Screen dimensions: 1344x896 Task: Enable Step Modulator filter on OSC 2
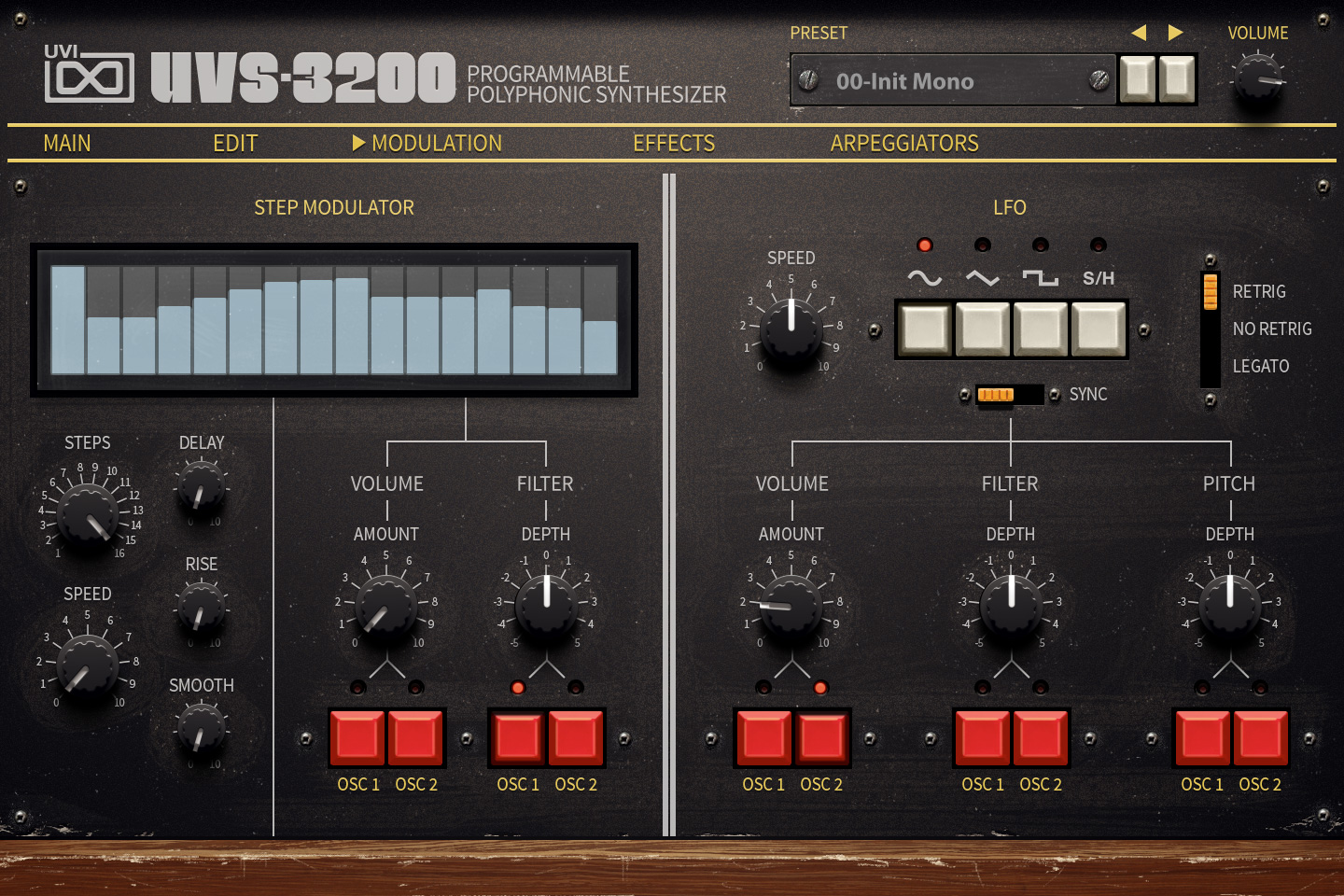[x=576, y=737]
